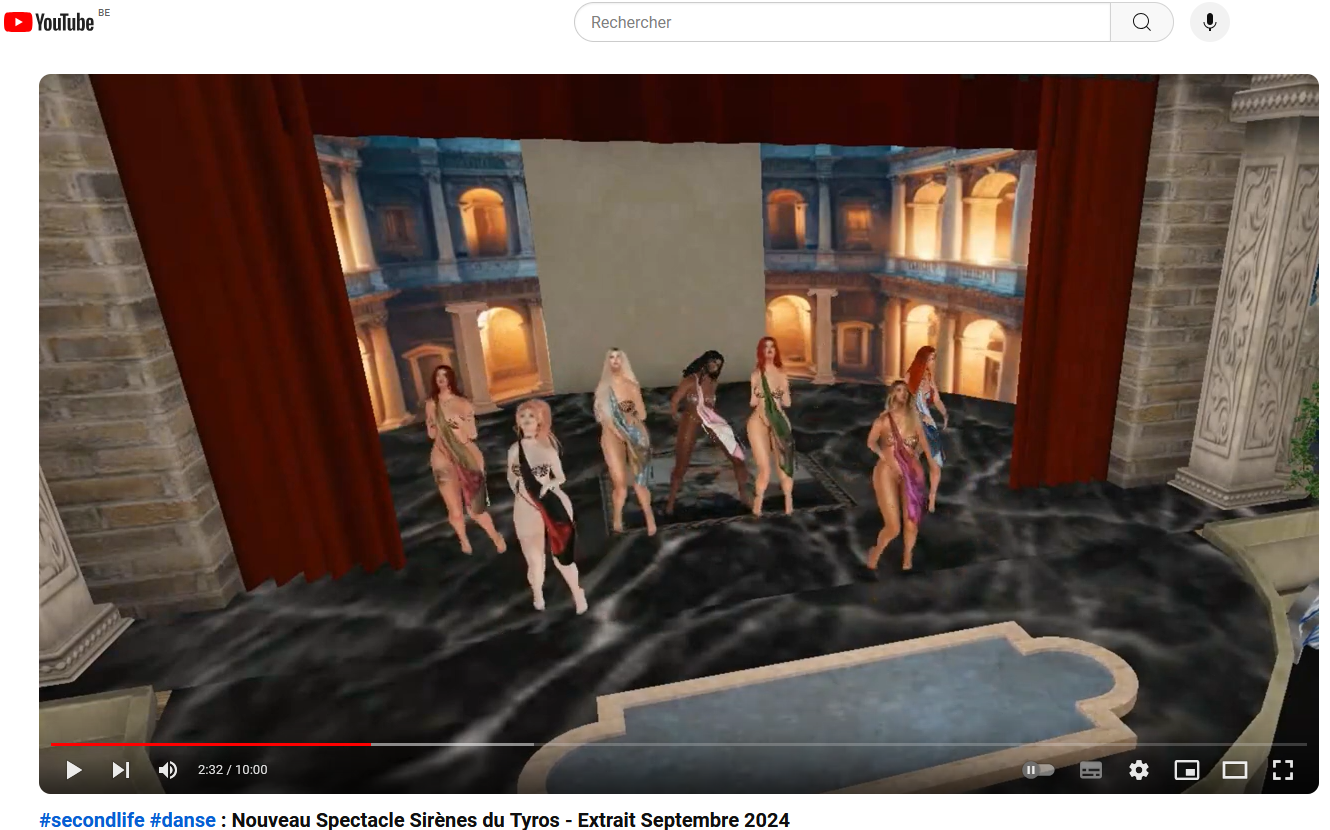Open the #danse hashtag link

pos(183,820)
